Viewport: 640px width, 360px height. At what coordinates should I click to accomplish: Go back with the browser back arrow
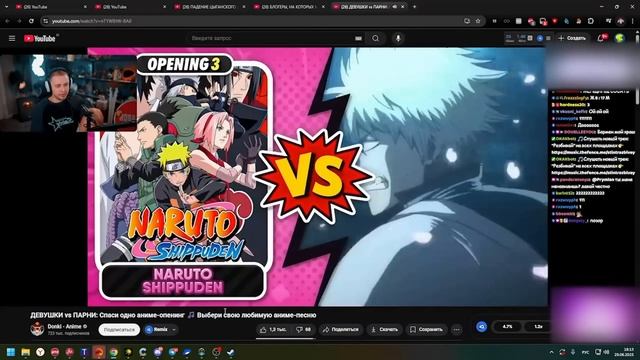7,21
